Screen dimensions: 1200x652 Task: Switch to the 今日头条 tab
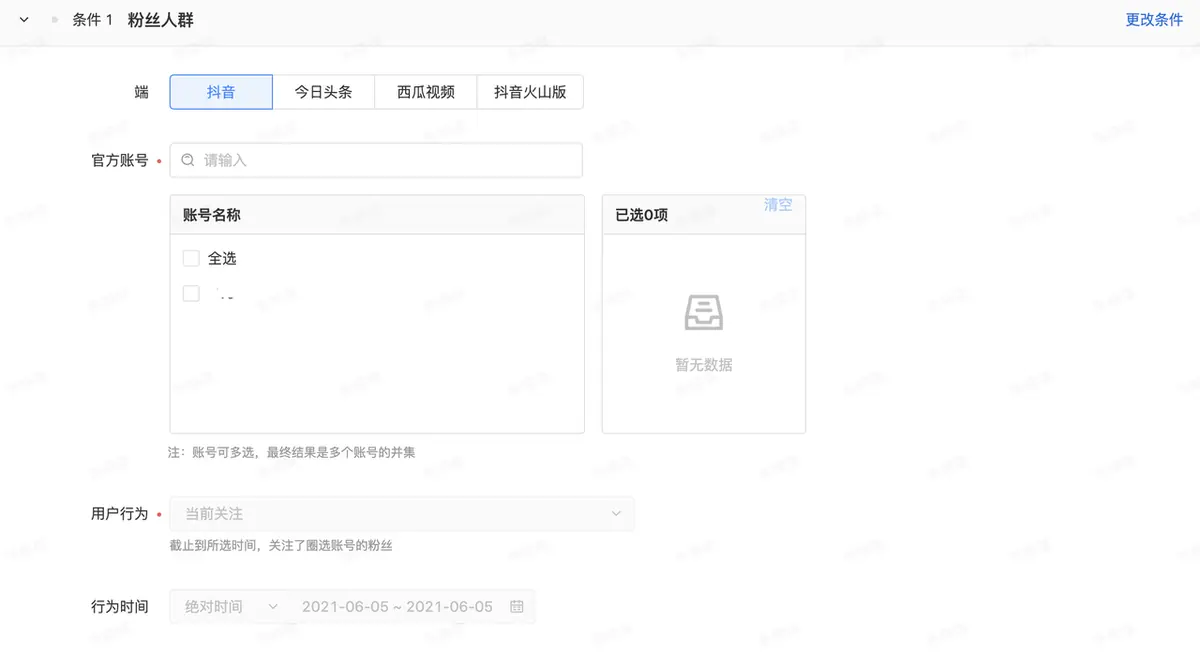(323, 92)
